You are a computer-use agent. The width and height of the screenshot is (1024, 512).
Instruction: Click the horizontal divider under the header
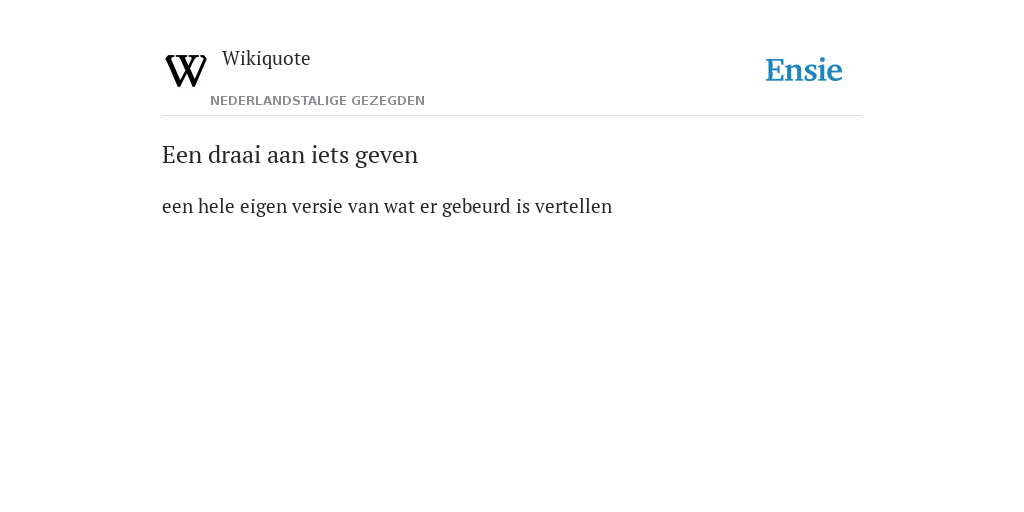[x=512, y=116]
